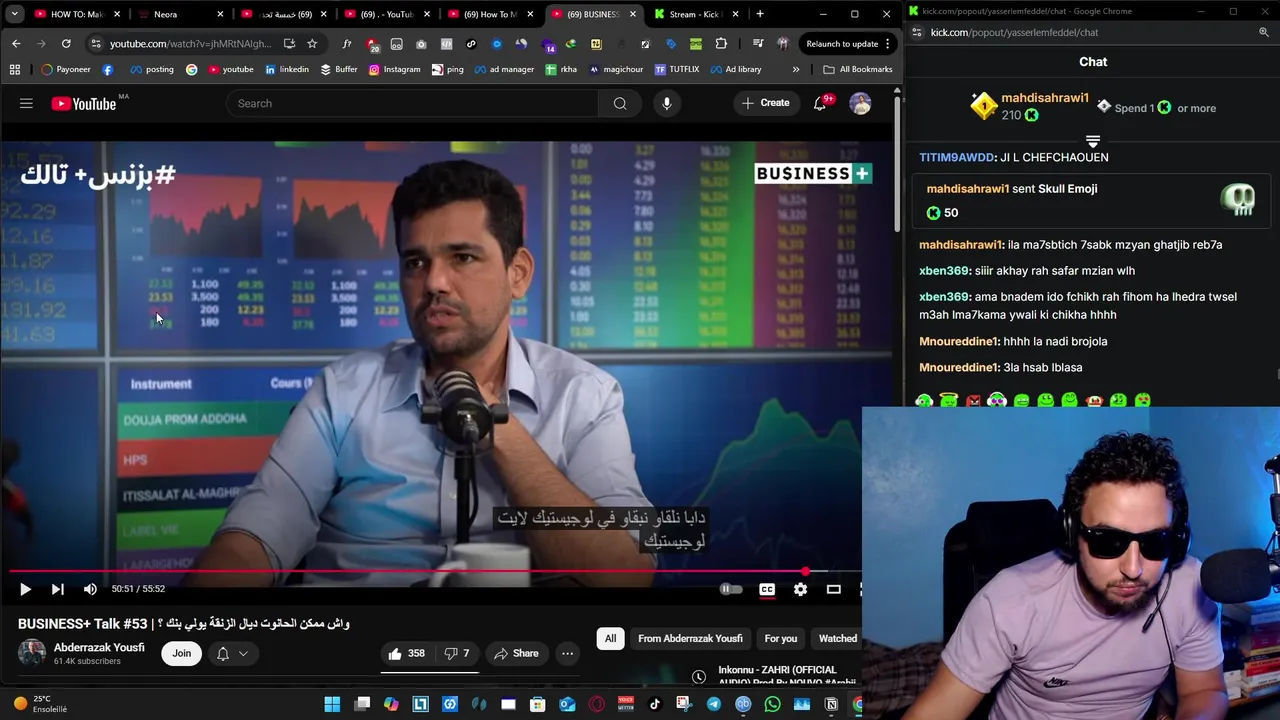Open the Payoneer bookmark
Viewport: 1280px width, 720px height.
tap(67, 69)
